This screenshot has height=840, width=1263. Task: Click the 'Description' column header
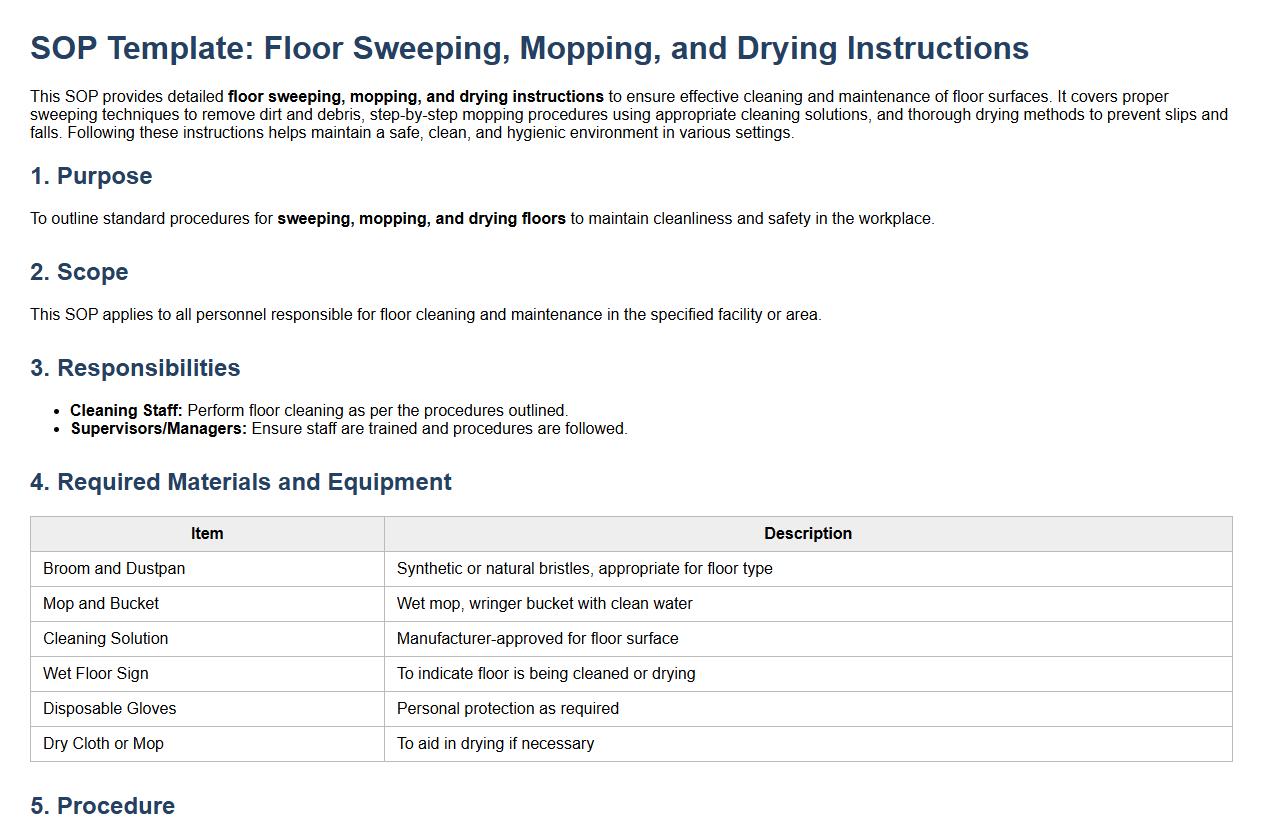coord(807,534)
